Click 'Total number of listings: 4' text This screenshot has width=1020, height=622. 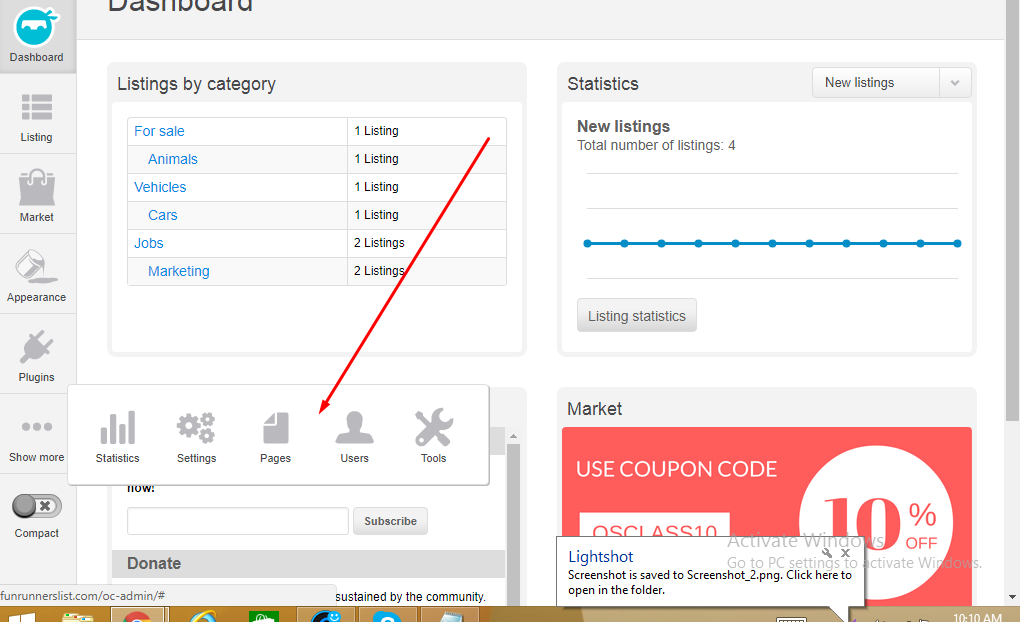pos(656,145)
